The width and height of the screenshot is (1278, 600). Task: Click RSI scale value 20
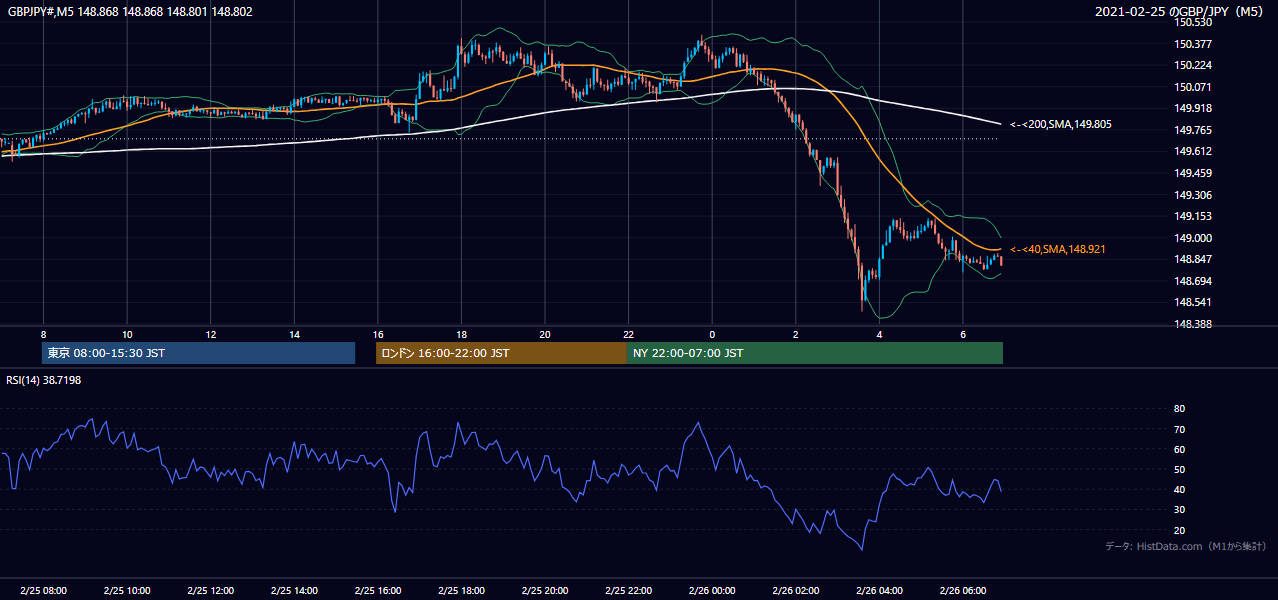pyautogui.click(x=1179, y=530)
